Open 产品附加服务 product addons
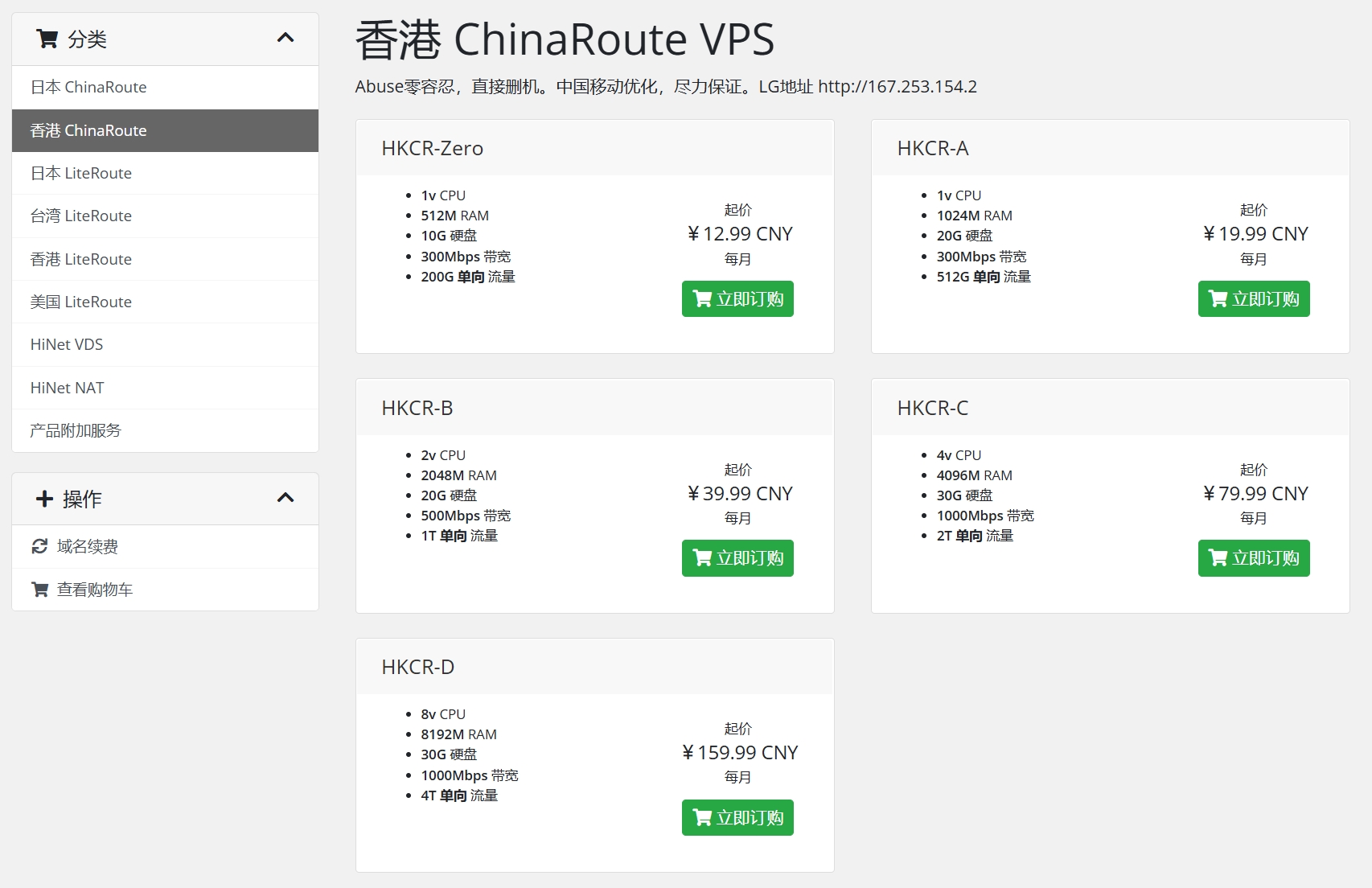 [x=76, y=430]
